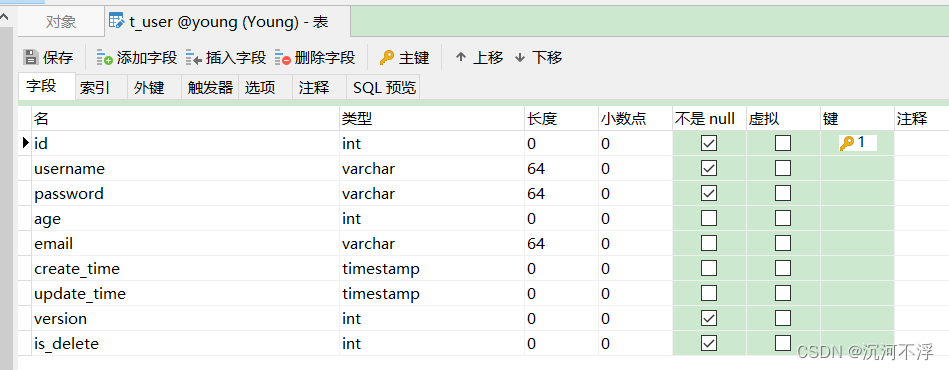Click the Delete Field (删除字段) icon
The height and width of the screenshot is (370, 949).
coord(283,58)
